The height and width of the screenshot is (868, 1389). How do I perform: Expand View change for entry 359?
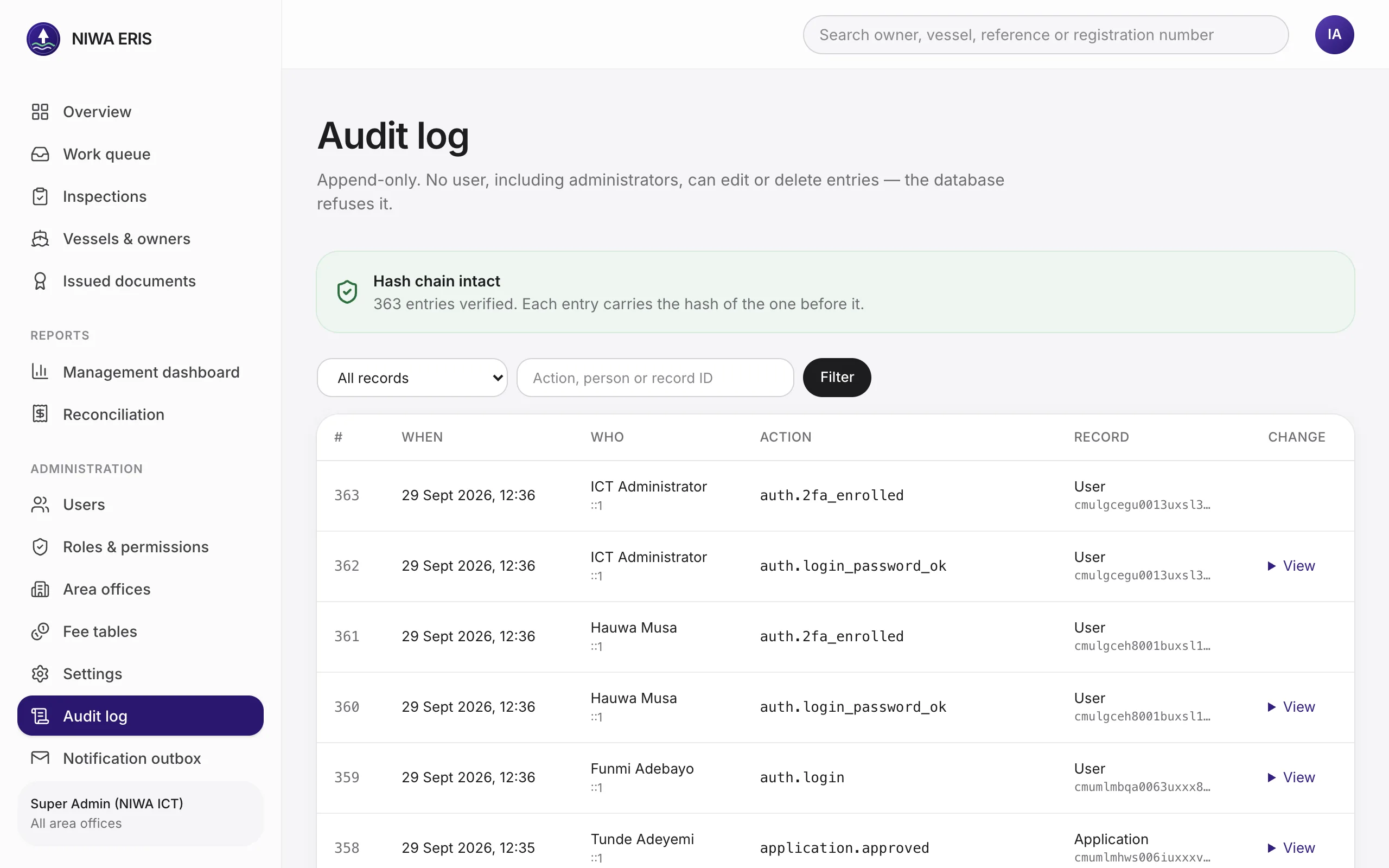(1291, 777)
